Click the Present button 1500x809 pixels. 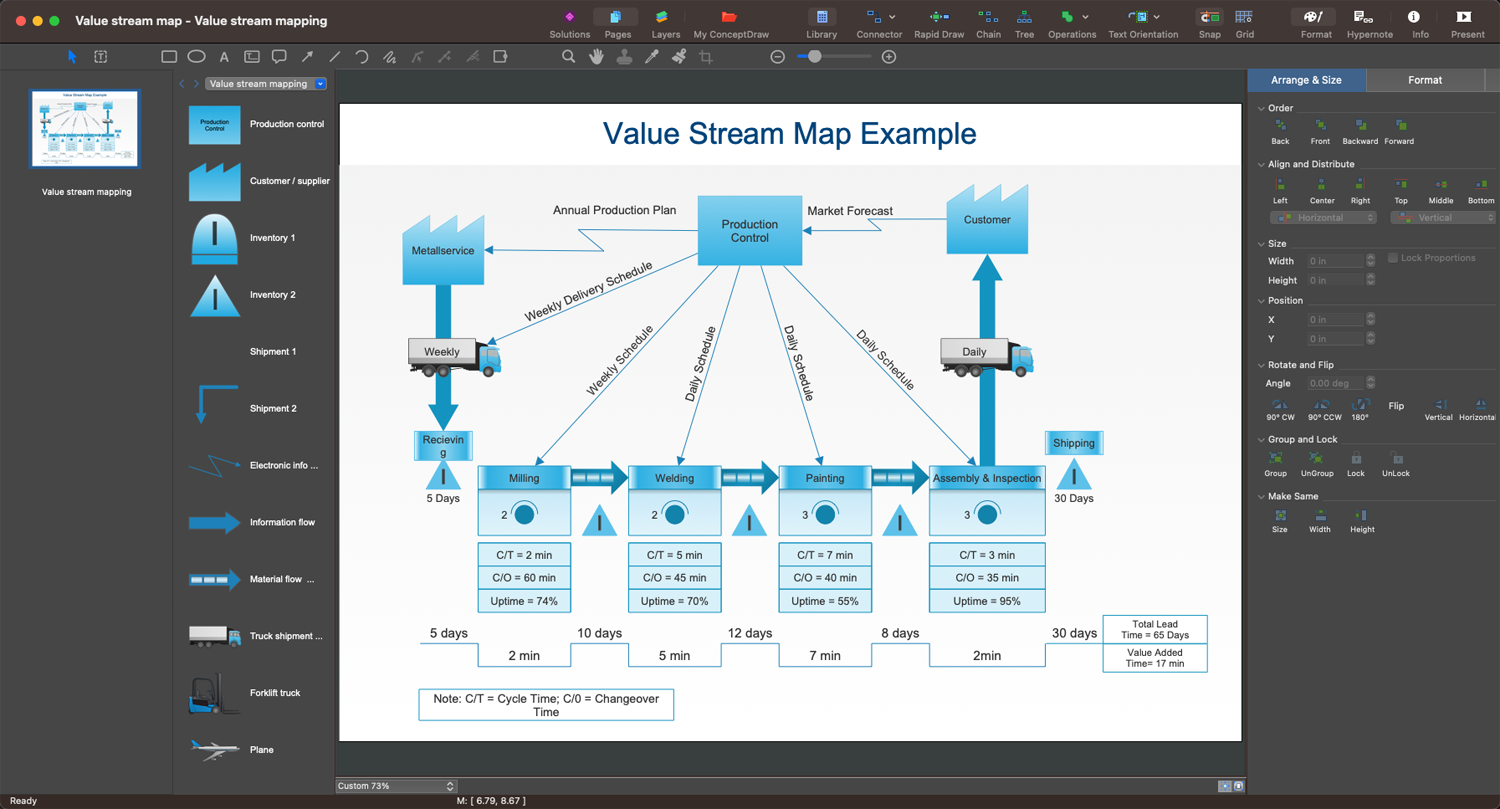point(1467,24)
